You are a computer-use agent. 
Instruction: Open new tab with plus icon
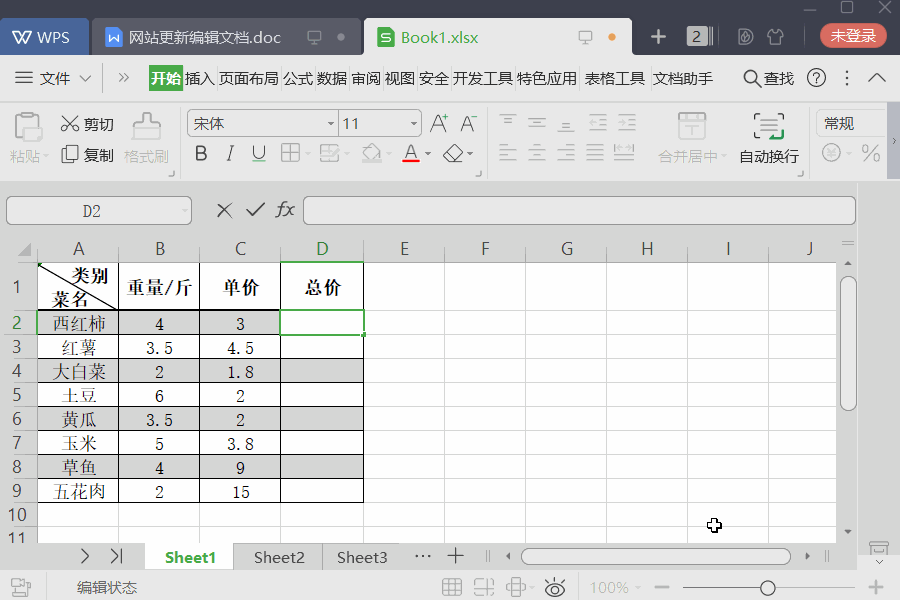[x=658, y=37]
